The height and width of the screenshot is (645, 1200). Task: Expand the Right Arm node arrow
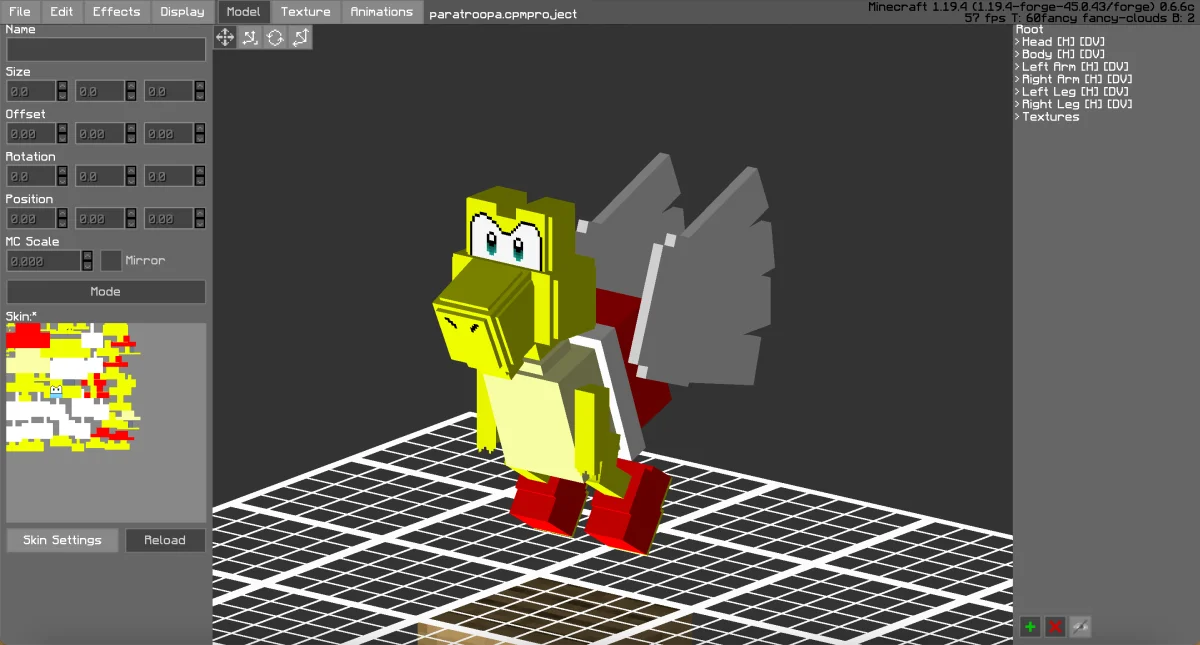1017,79
